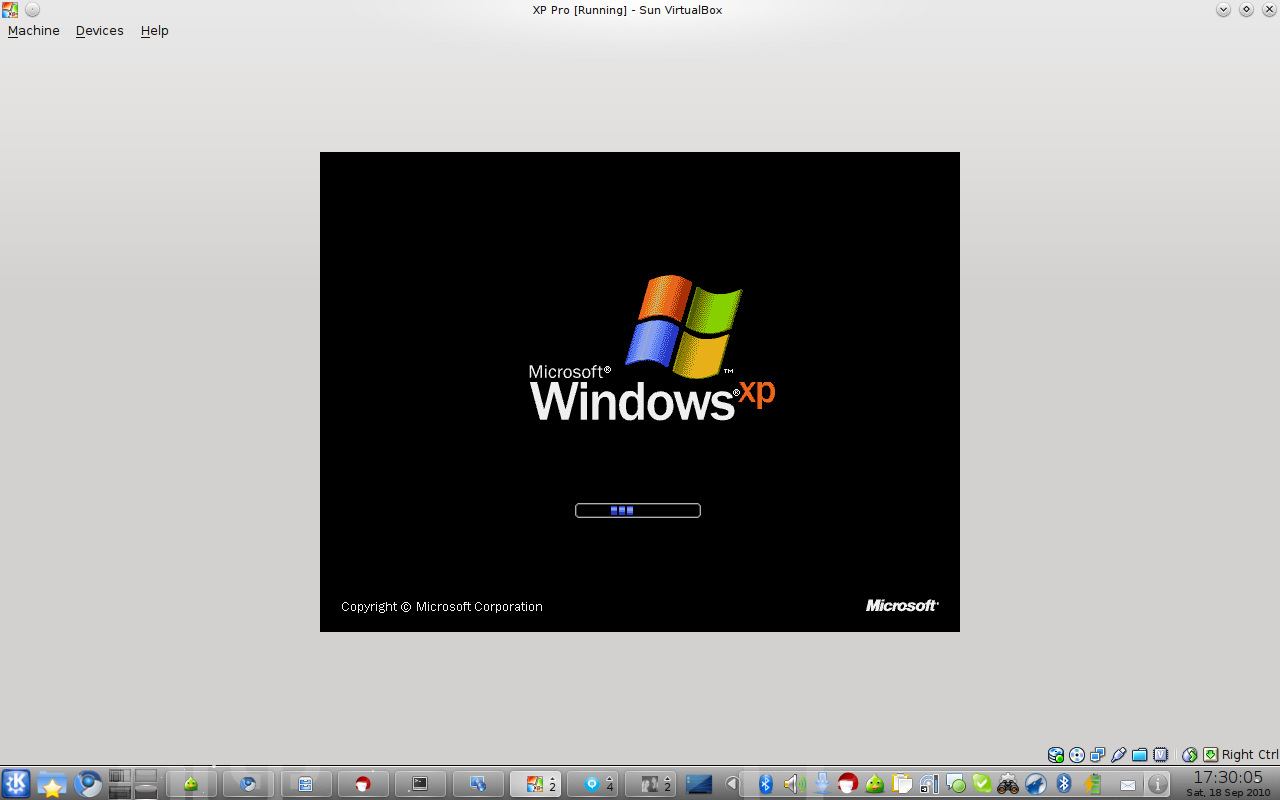Click the shared folders status icon
Image resolution: width=1280 pixels, height=800 pixels.
tap(1140, 755)
